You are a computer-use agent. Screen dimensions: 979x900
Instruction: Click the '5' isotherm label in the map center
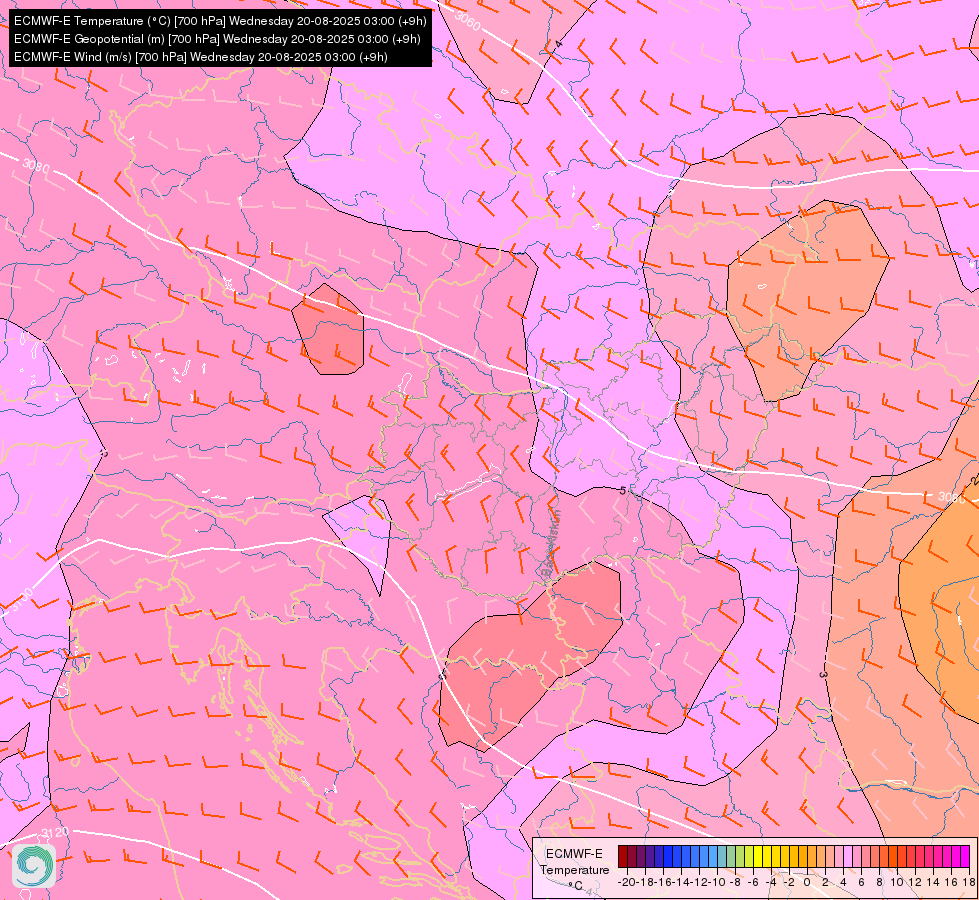pyautogui.click(x=622, y=491)
